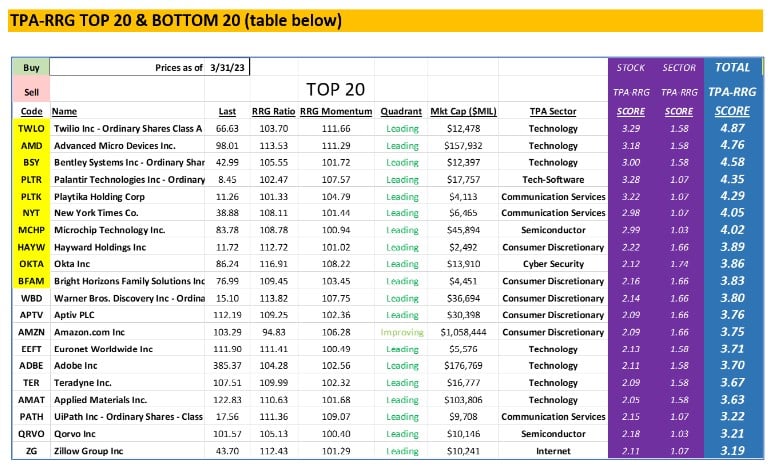
Task: Select last price 385.37 for Adobe
Action: pyautogui.click(x=227, y=366)
